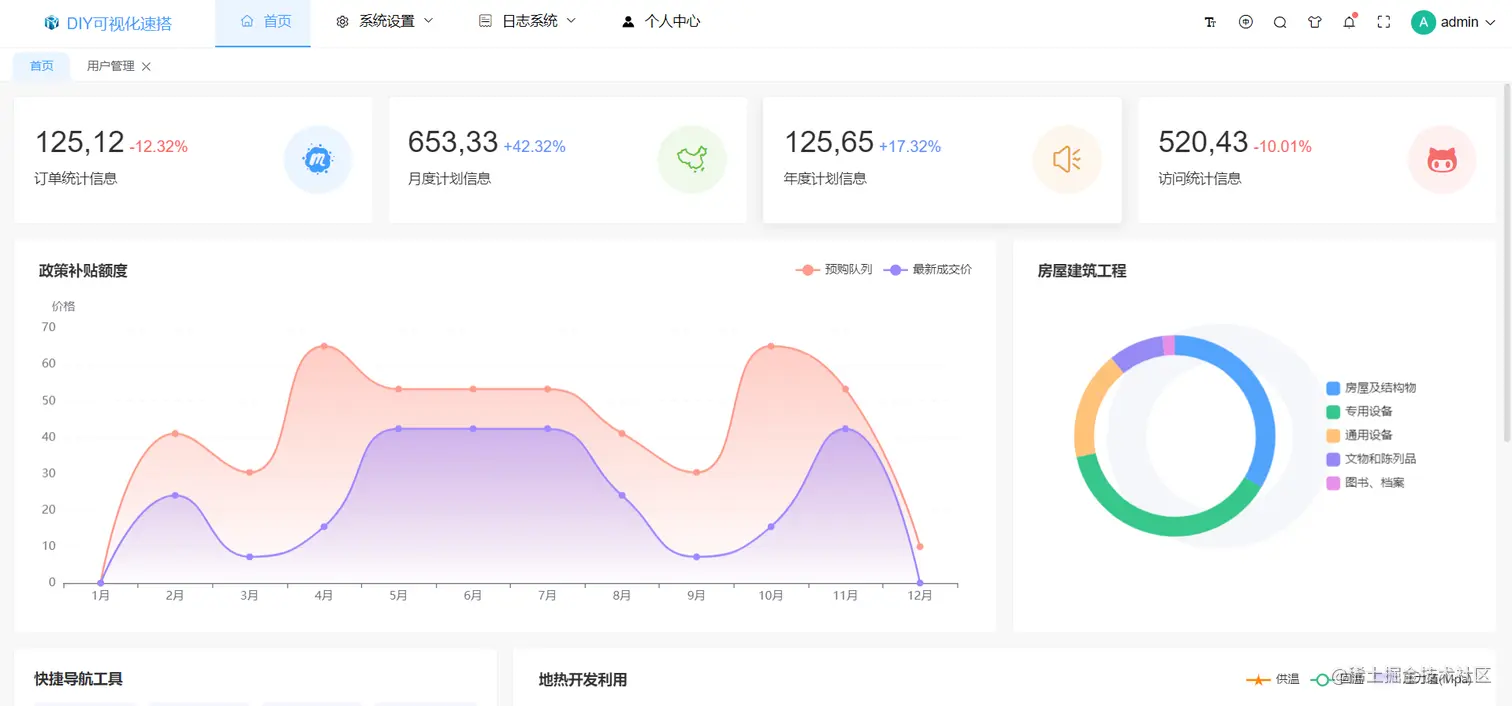Screen dimensions: 1512x706
Task: Click the gear icon beside 系统设置
Action: tap(342, 21)
